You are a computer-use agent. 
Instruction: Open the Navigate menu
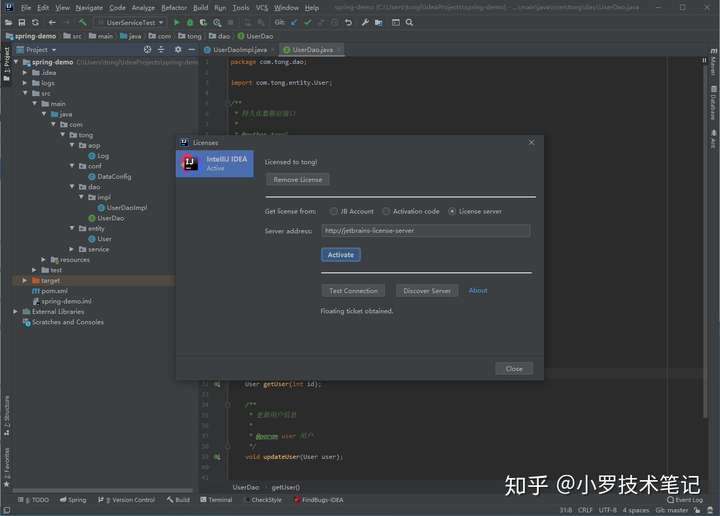point(89,8)
